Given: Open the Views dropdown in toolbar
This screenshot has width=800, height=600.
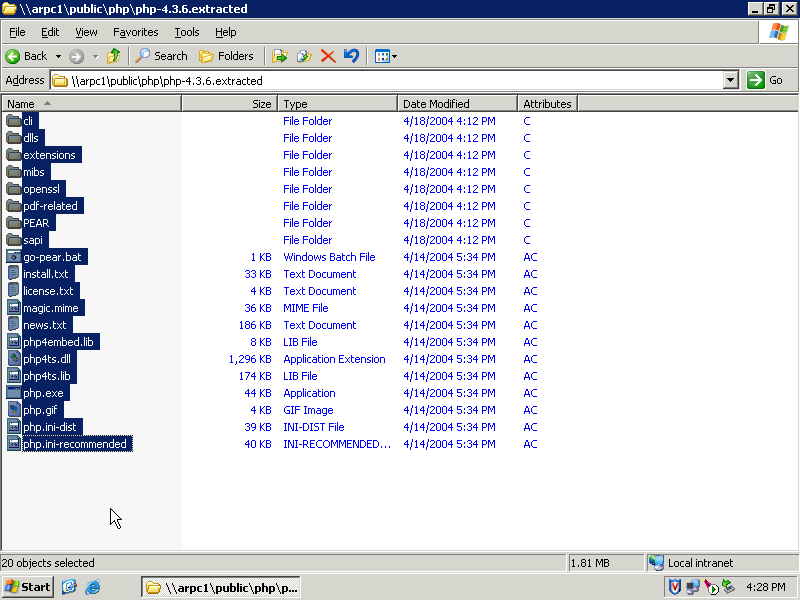Looking at the screenshot, I should point(385,56).
